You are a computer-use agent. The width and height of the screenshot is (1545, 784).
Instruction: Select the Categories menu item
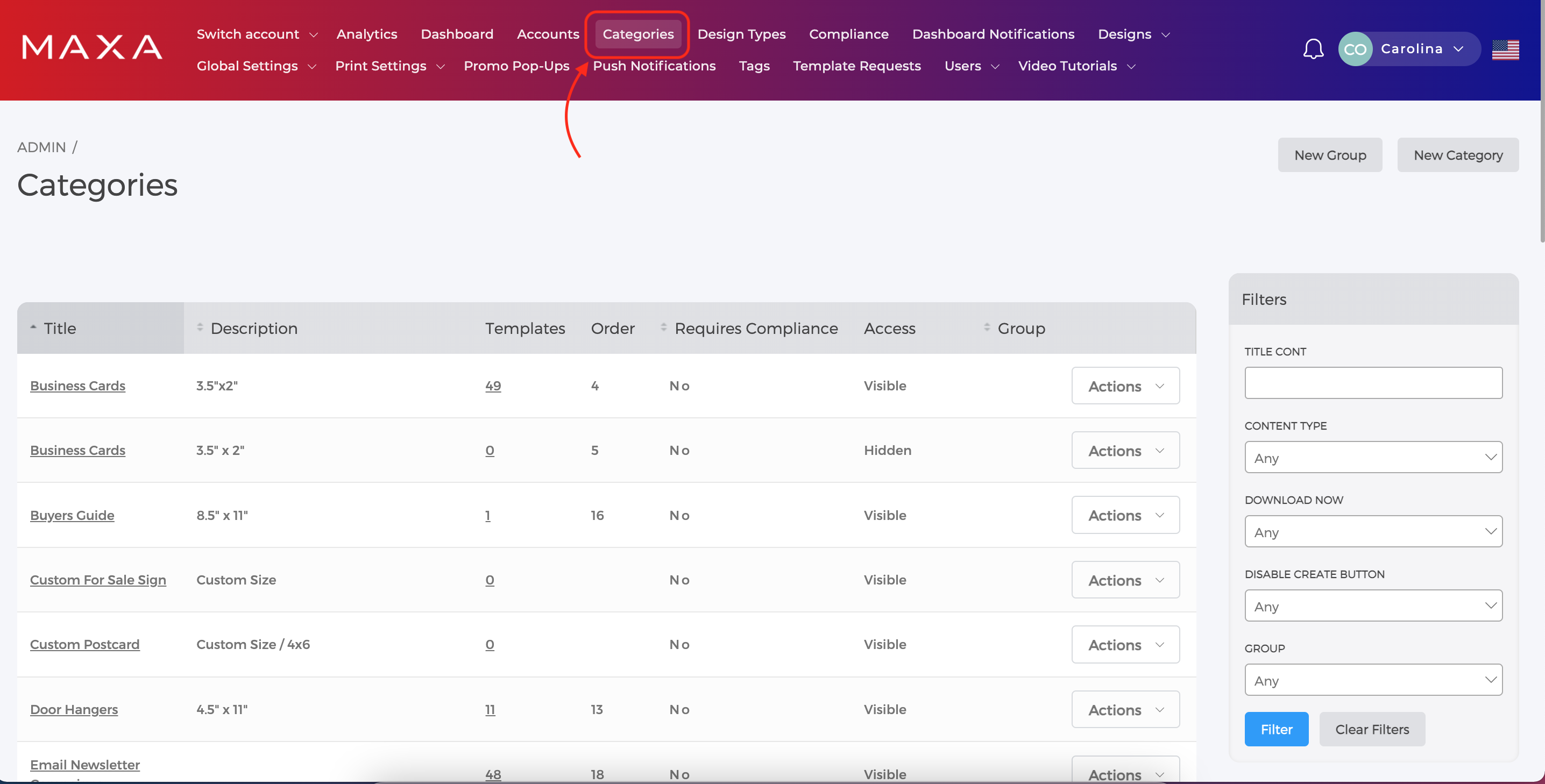click(x=637, y=34)
